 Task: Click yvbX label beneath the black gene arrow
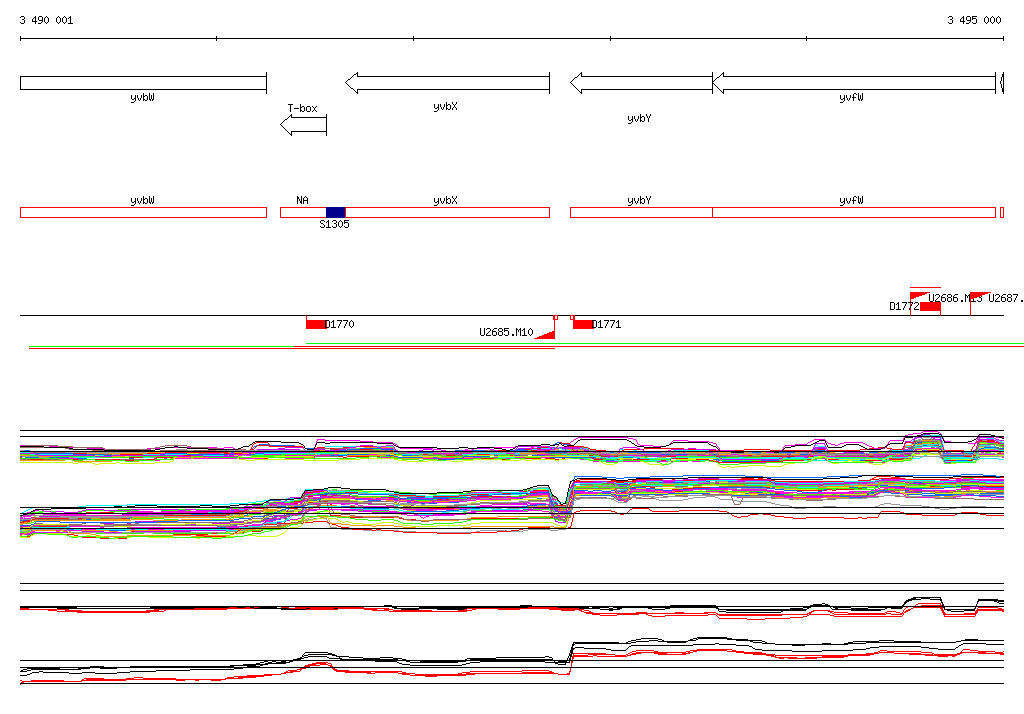tap(445, 106)
